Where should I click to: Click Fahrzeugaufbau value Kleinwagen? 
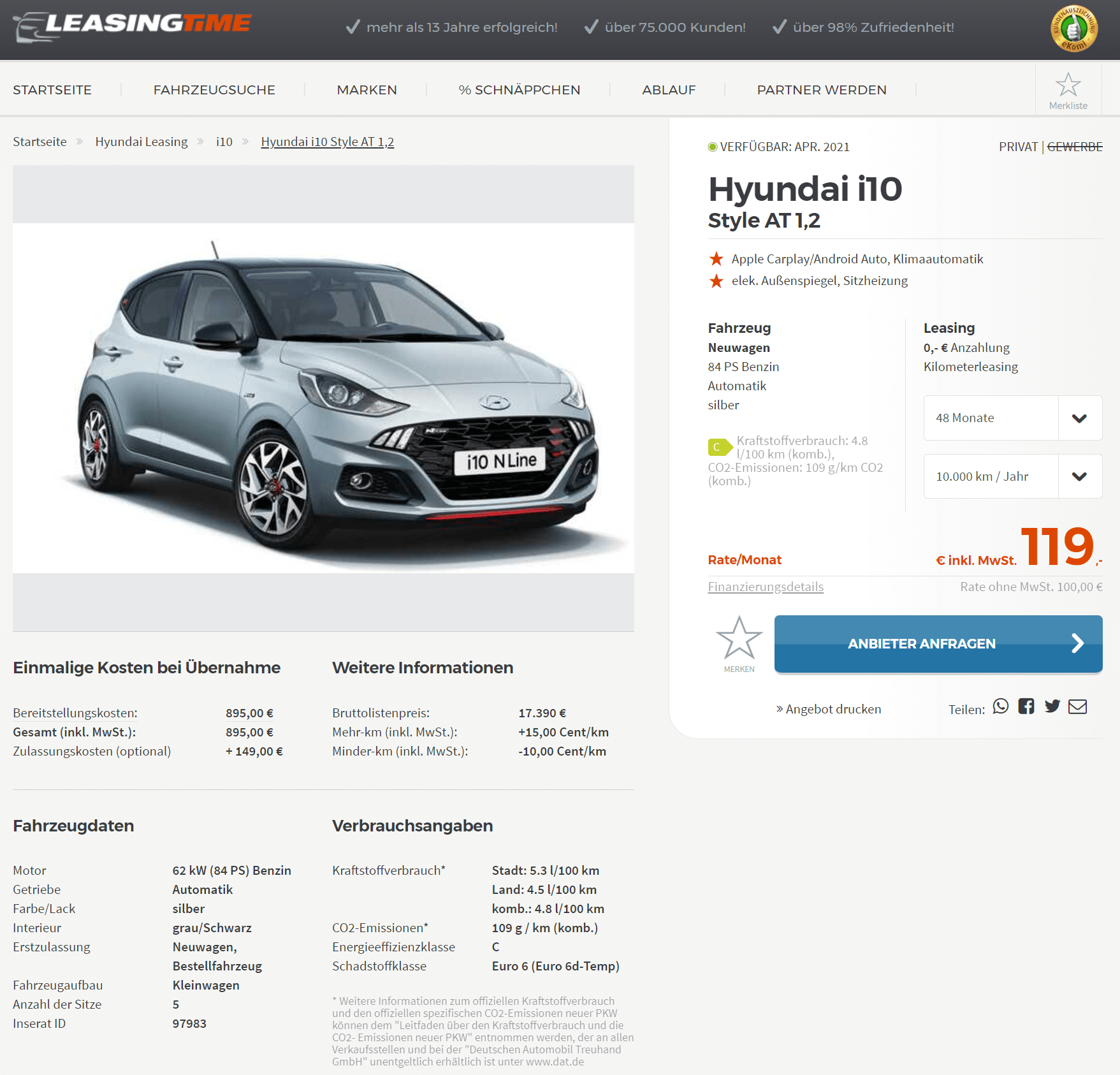(x=206, y=985)
